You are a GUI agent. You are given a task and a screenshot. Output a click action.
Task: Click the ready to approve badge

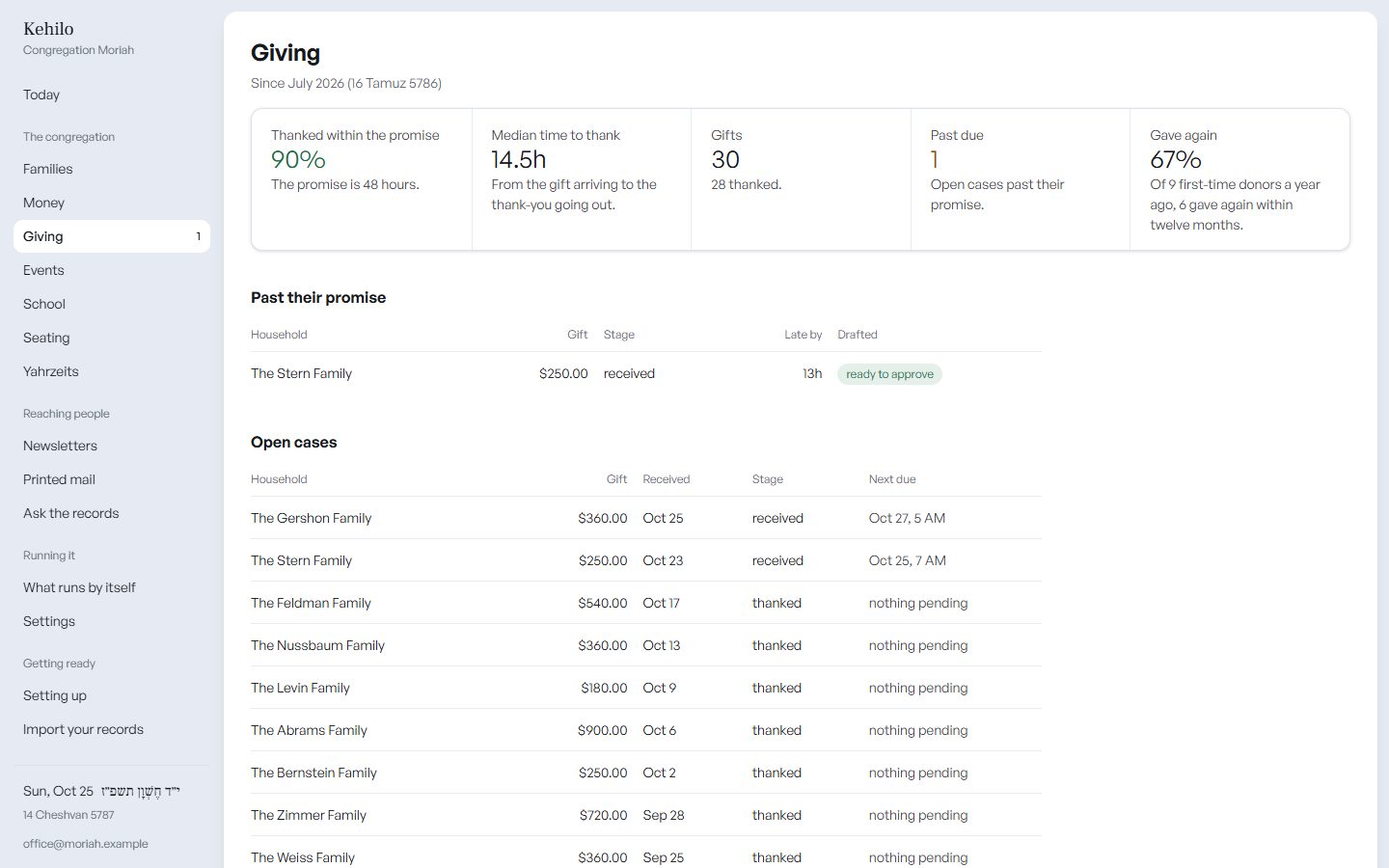tap(889, 374)
